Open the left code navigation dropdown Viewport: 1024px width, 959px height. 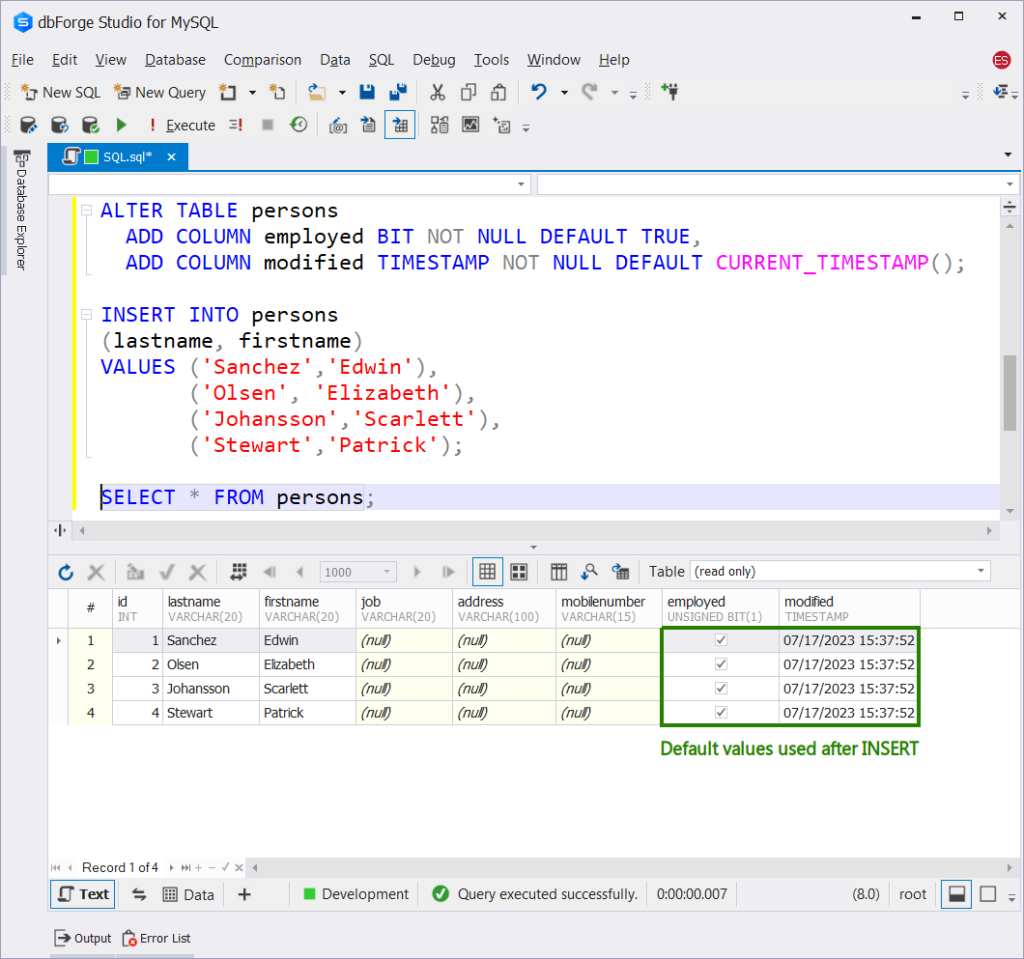point(520,185)
